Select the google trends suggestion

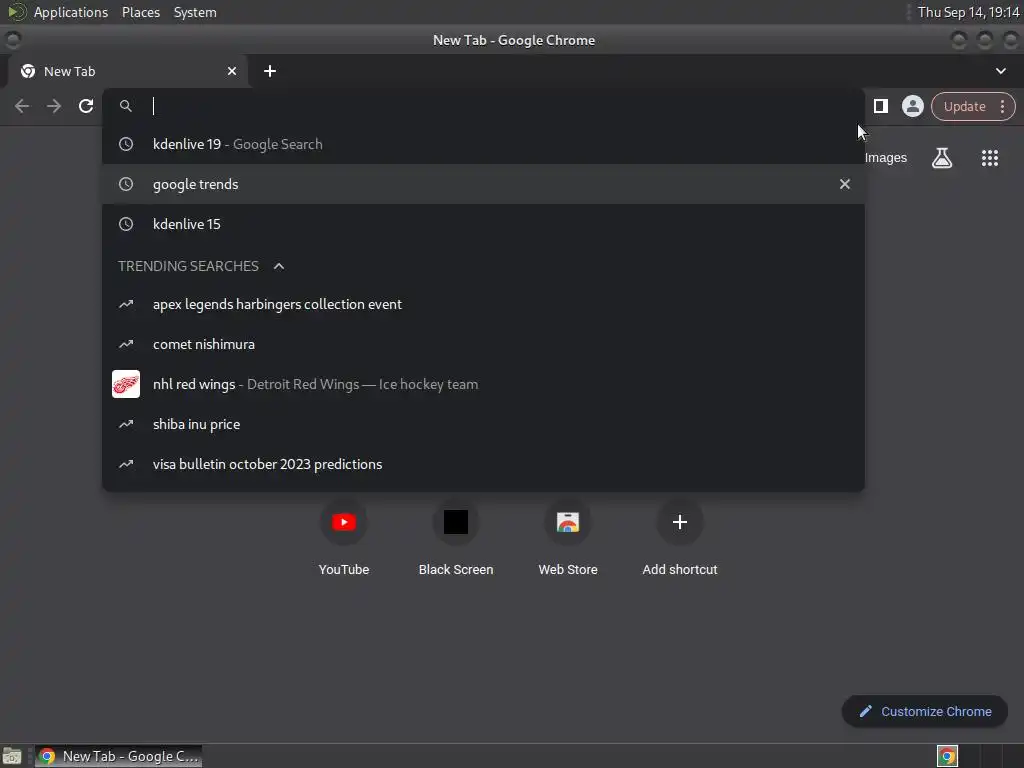point(483,184)
